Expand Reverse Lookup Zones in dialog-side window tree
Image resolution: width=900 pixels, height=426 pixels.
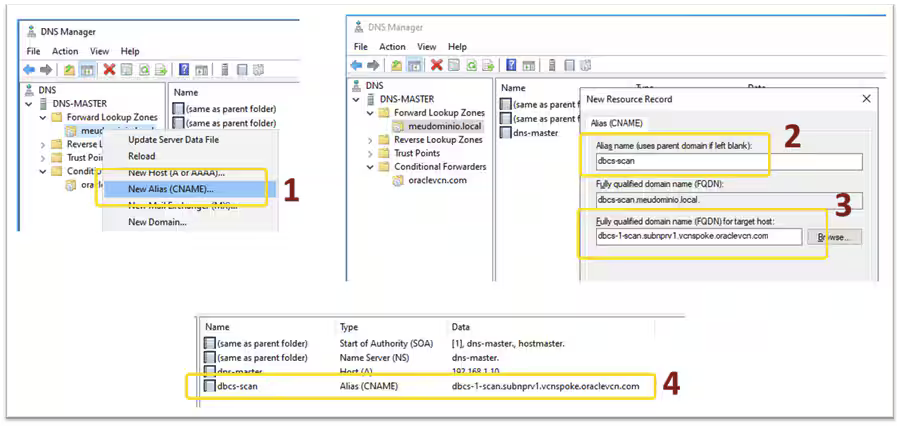pos(370,140)
